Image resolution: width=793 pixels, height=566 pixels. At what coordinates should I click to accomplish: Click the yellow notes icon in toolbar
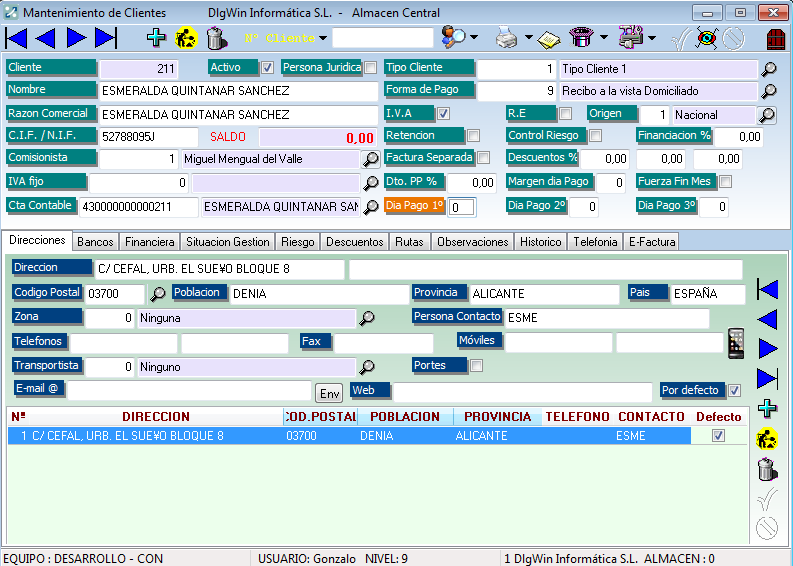pos(548,39)
